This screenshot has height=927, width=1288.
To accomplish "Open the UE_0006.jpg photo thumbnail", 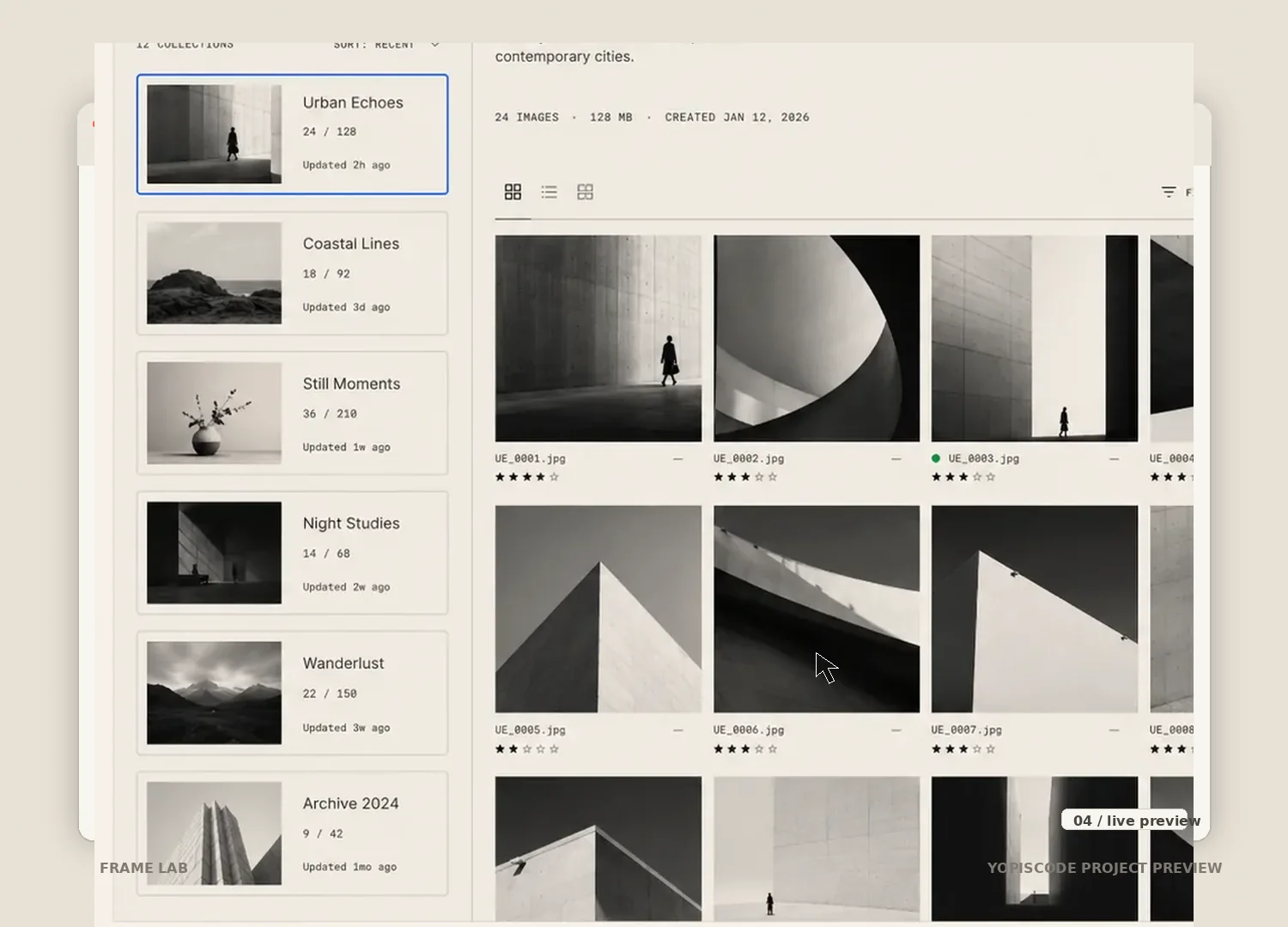I will [817, 609].
